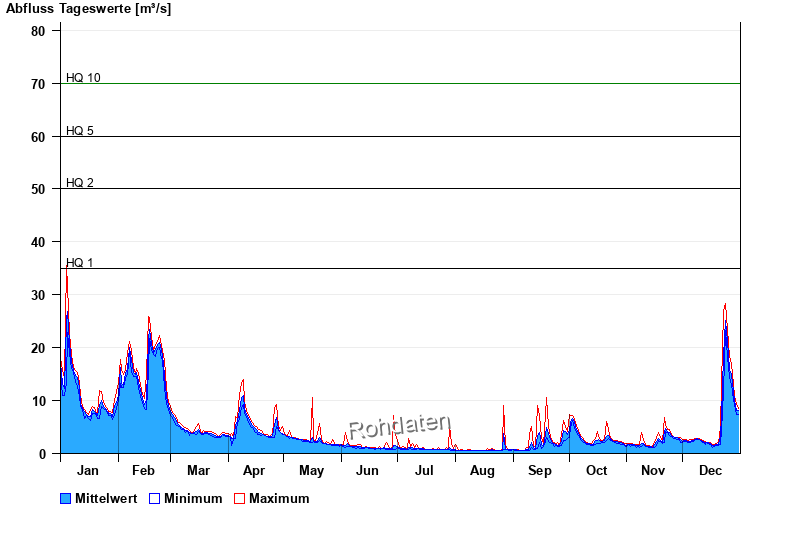
Task: Select the HQ 2 threshold label
Action: (80, 183)
